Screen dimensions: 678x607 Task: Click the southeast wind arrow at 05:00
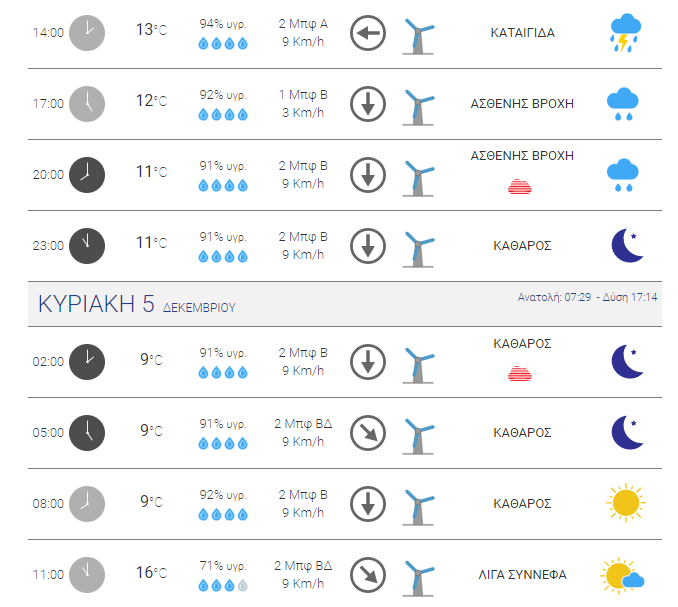click(x=368, y=433)
